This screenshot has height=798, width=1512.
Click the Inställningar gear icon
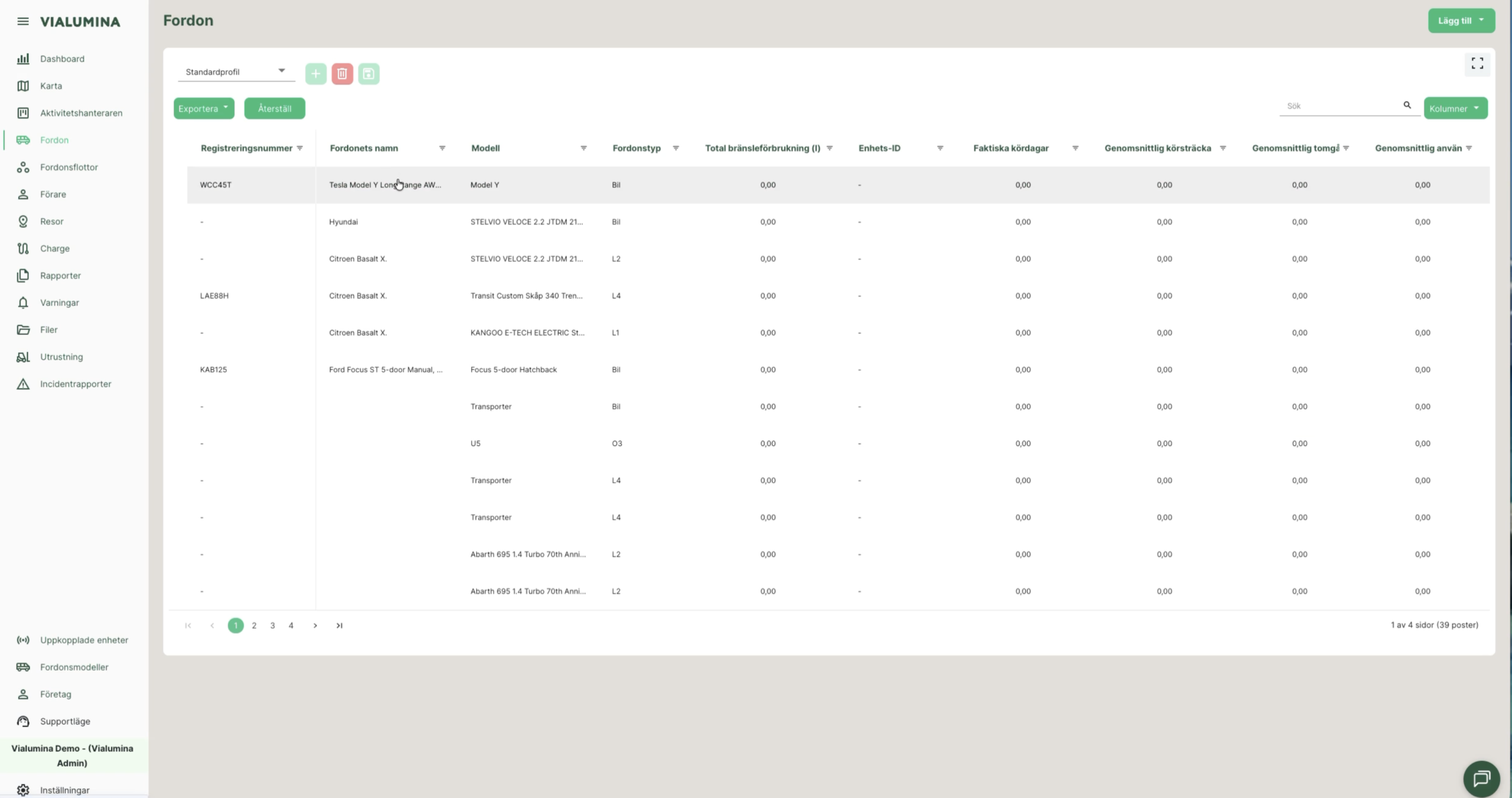pyautogui.click(x=23, y=790)
